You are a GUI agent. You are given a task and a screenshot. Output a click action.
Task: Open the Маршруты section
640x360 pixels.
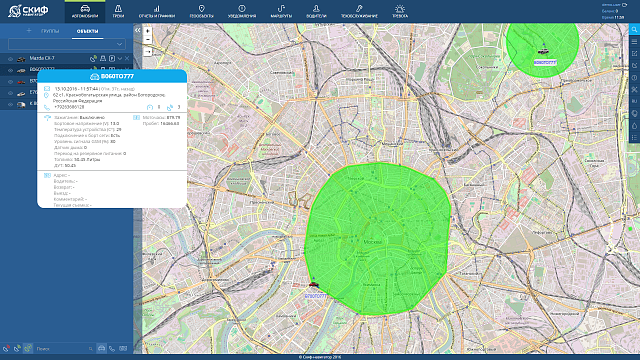281,11
